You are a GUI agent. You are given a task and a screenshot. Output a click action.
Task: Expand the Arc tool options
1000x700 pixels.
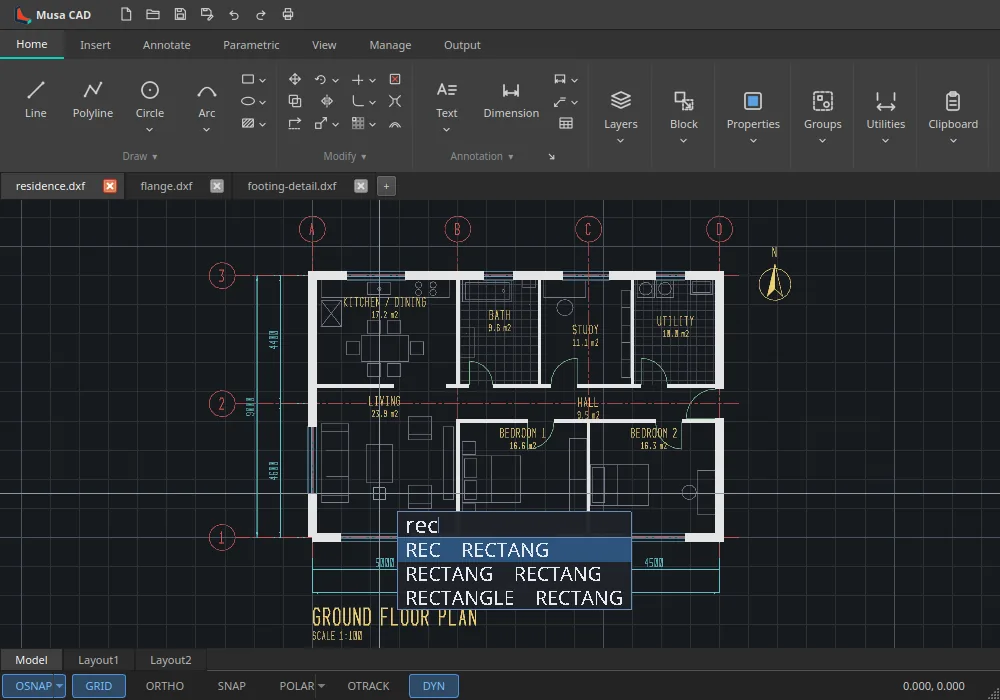207,130
